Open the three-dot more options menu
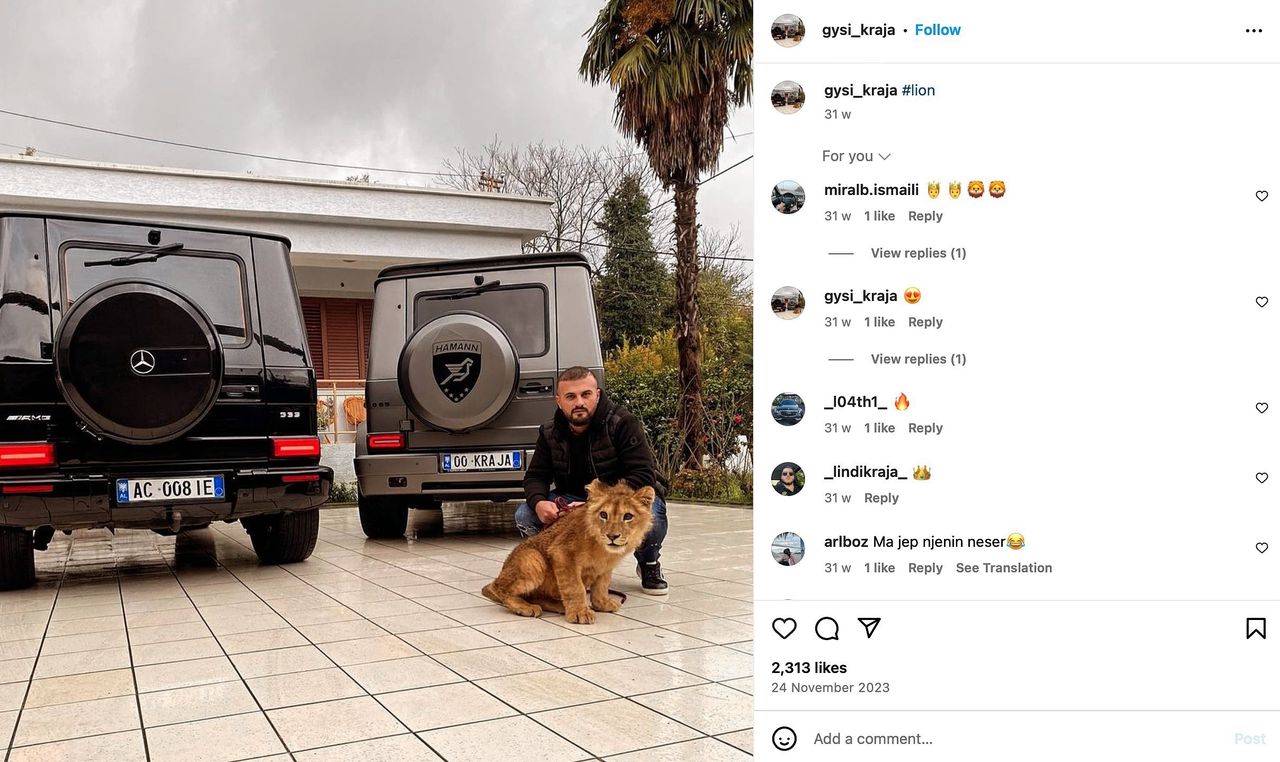The width and height of the screenshot is (1280, 762). (x=1254, y=31)
